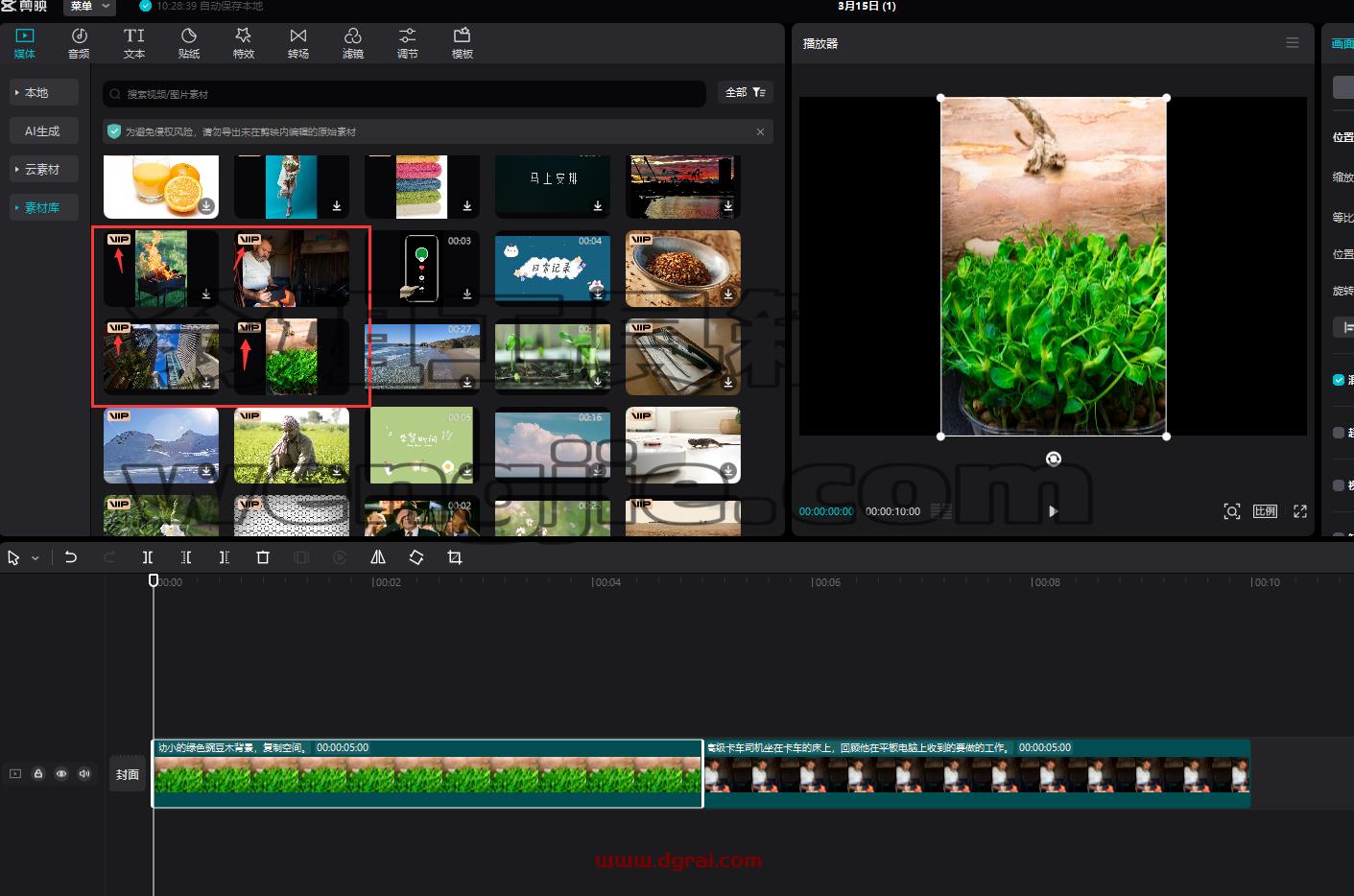Image resolution: width=1354 pixels, height=896 pixels.
Task: Open the 转场 transitions tab
Action: (298, 43)
